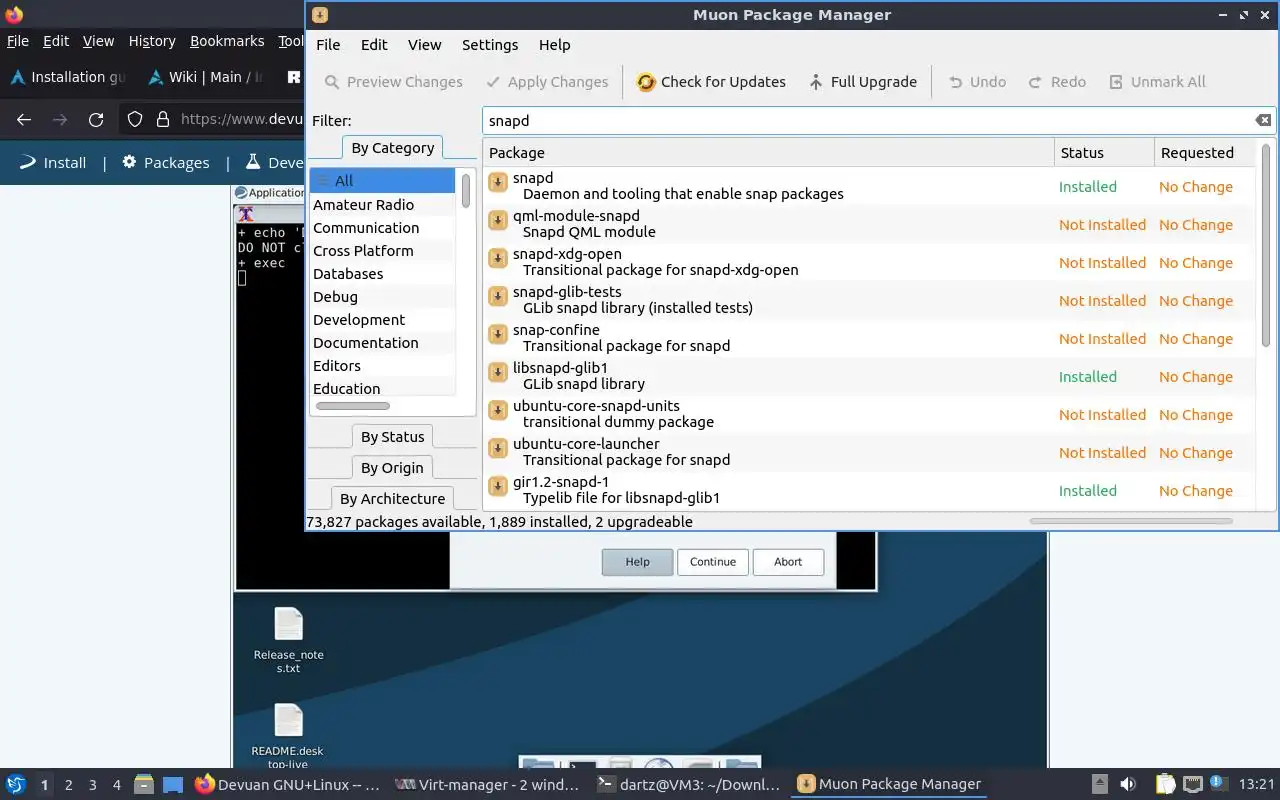Open the application launcher in the taskbar
This screenshot has width=1280, height=800.
[16, 784]
